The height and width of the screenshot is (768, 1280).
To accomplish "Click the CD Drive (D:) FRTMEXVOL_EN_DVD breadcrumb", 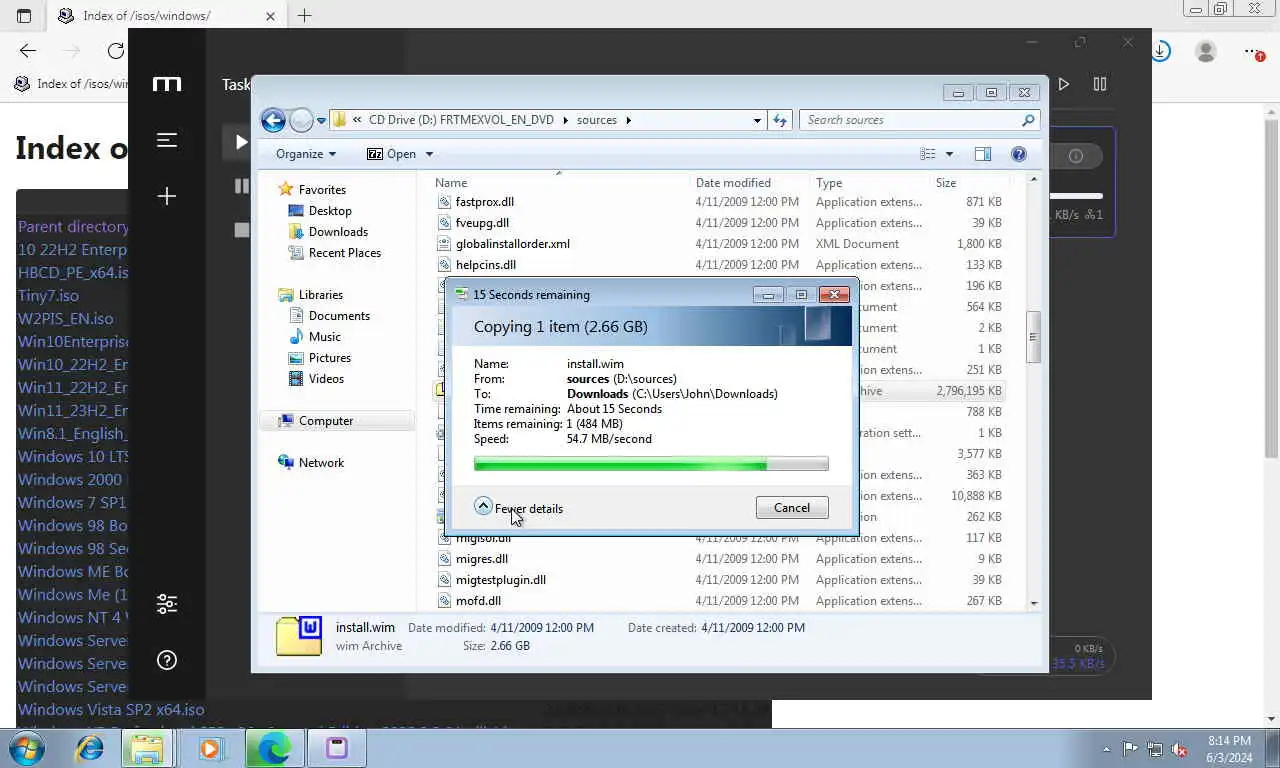I will pos(461,120).
